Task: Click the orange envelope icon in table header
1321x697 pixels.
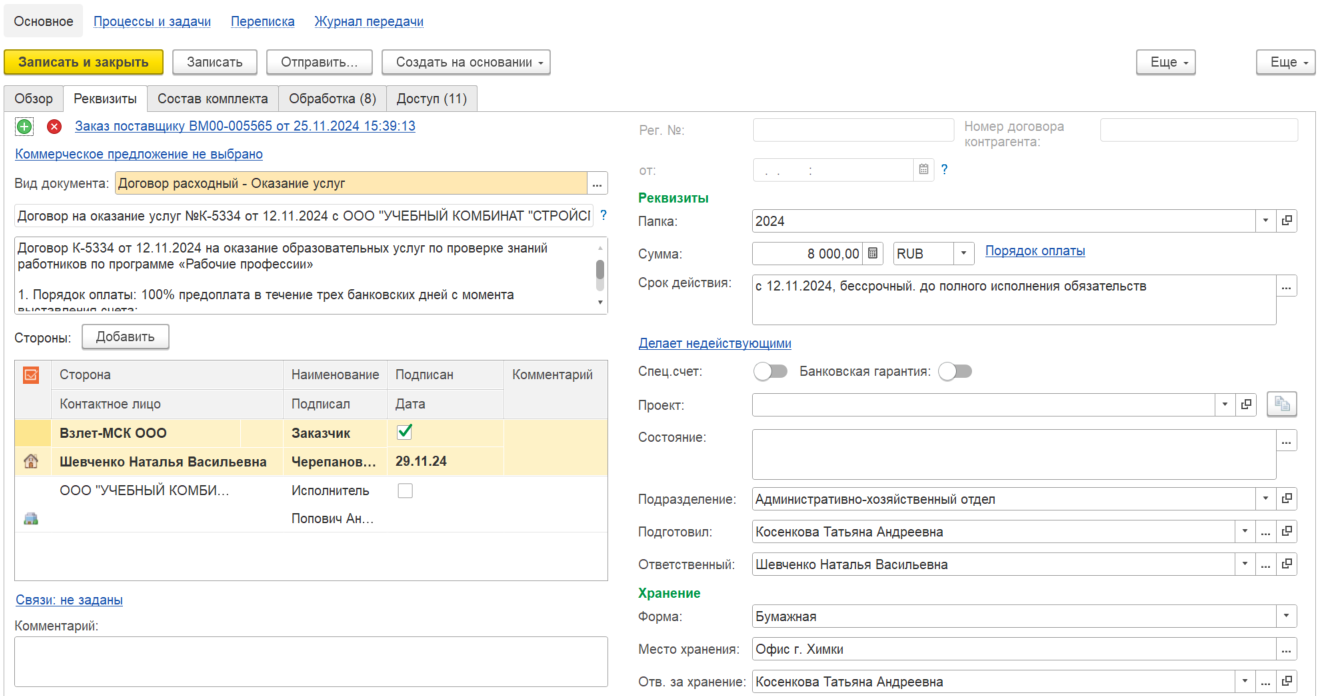Action: (31, 375)
